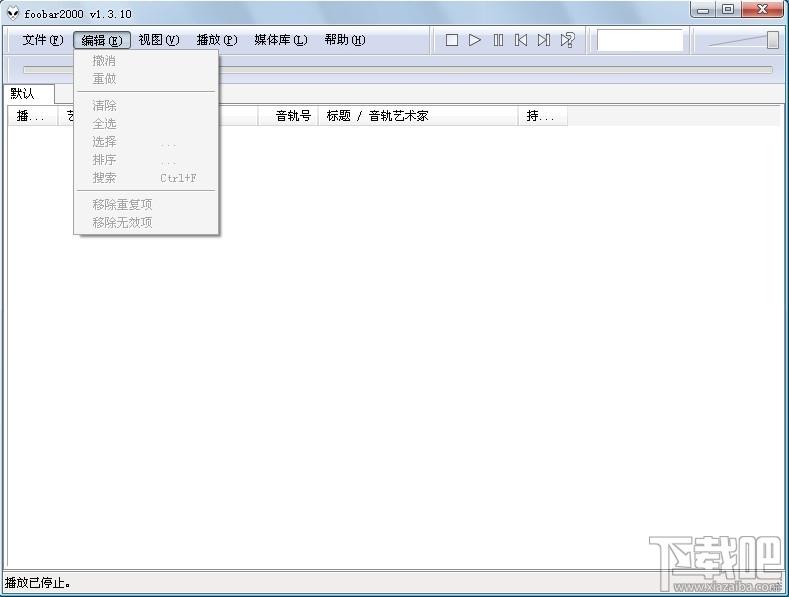Screen dimensions: 789x597
Task: Click the 播放已停止 status bar text
Action: [x=38, y=583]
